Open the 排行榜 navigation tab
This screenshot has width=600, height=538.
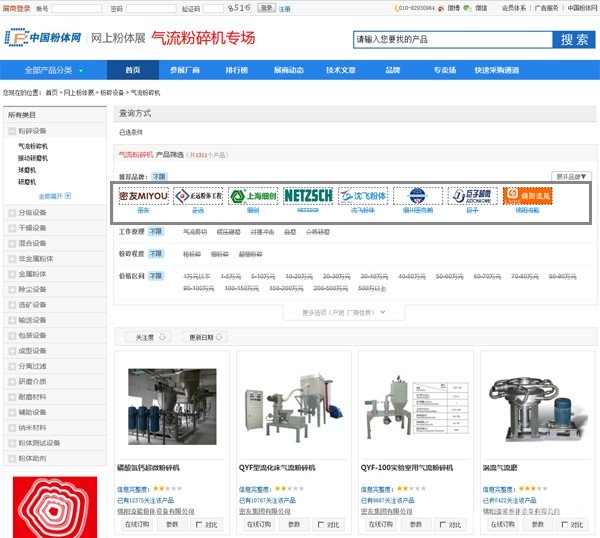click(x=236, y=71)
